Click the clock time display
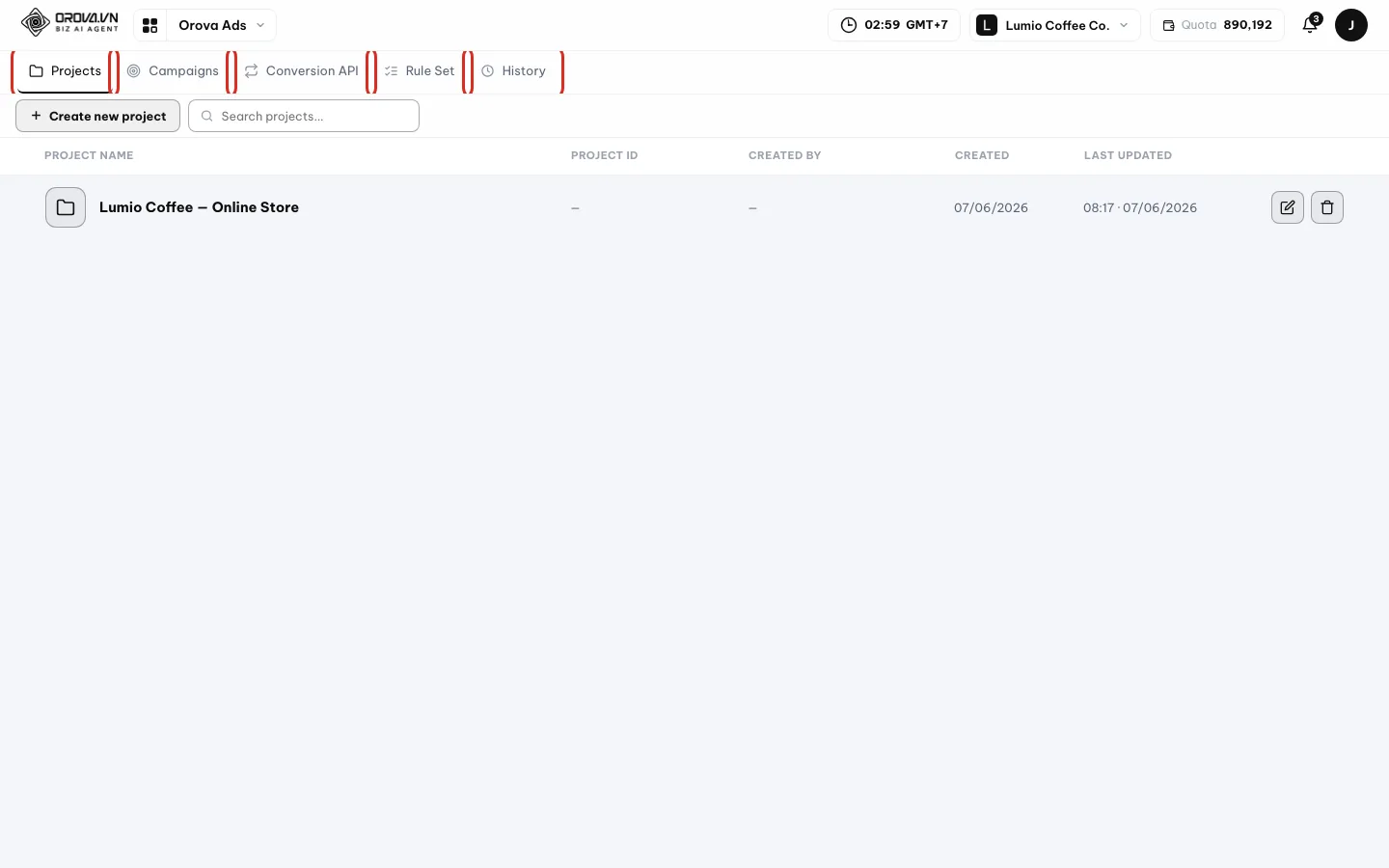1389x868 pixels. coord(894,25)
